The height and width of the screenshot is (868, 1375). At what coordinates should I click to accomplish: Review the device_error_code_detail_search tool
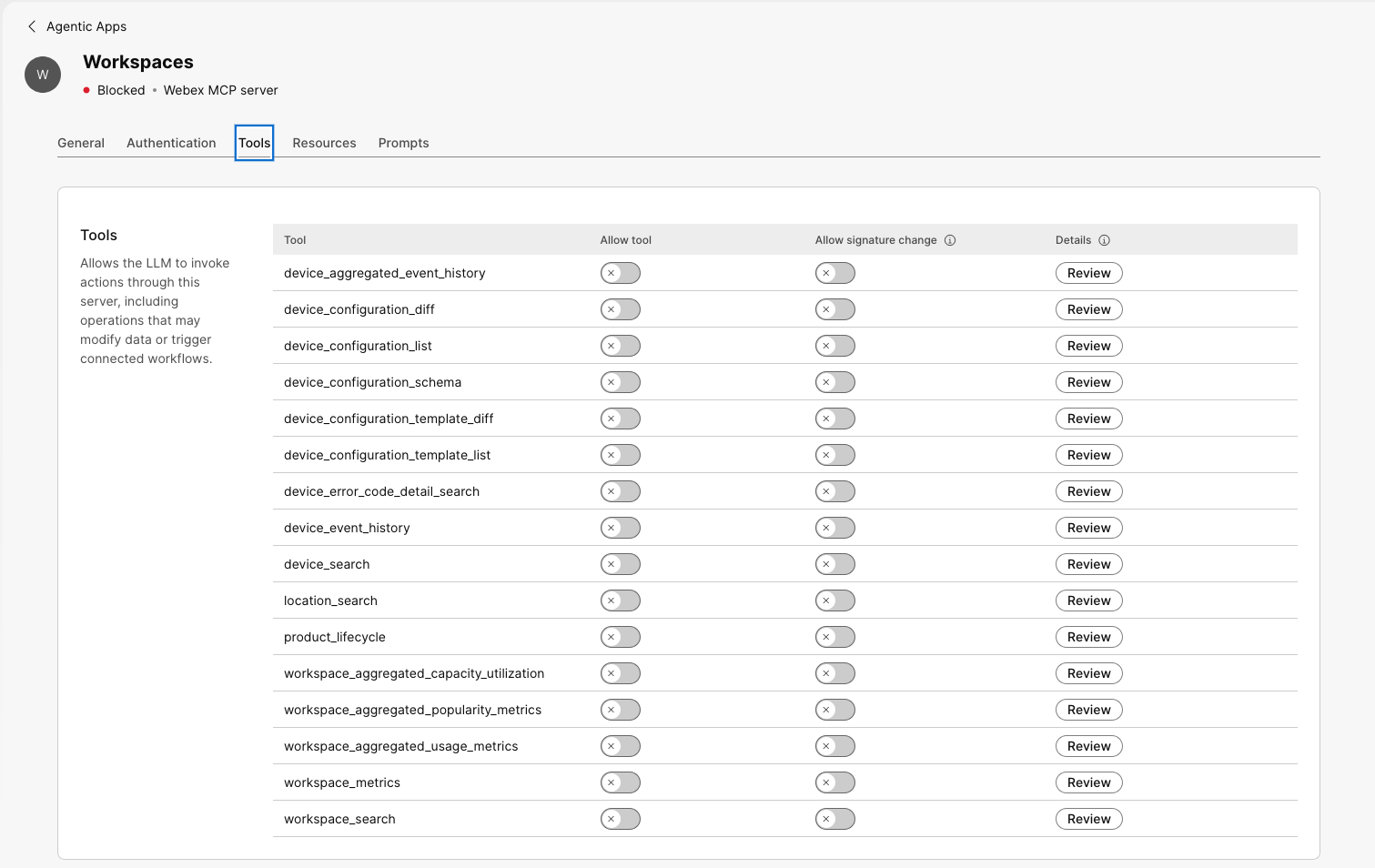coord(1089,491)
